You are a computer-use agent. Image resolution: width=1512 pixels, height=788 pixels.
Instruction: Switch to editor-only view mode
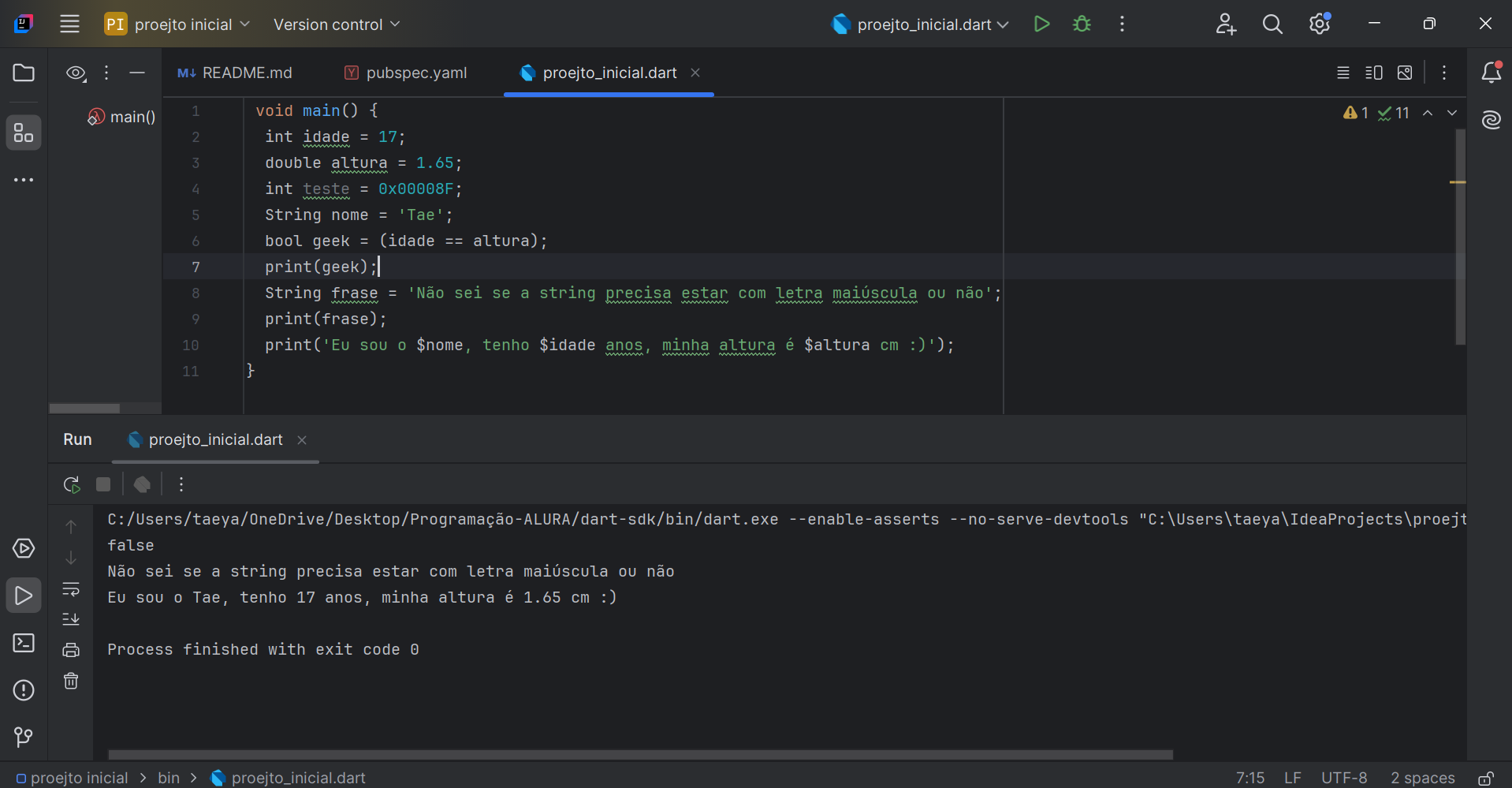point(1343,73)
